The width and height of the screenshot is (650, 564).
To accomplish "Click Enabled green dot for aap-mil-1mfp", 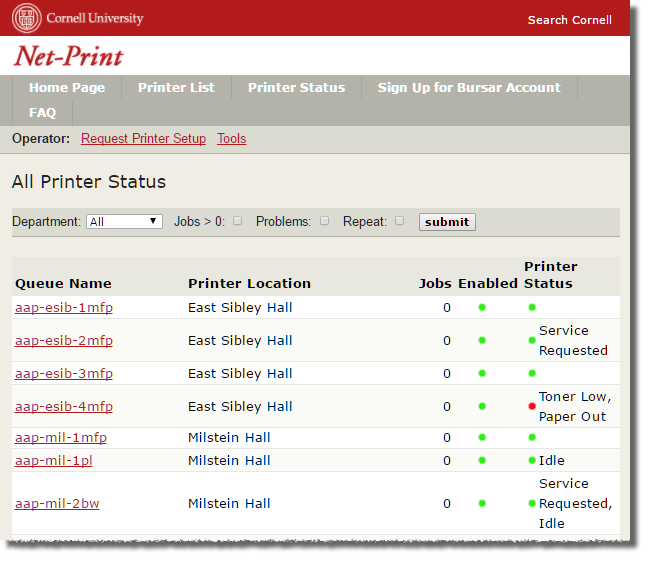I will 482,437.
